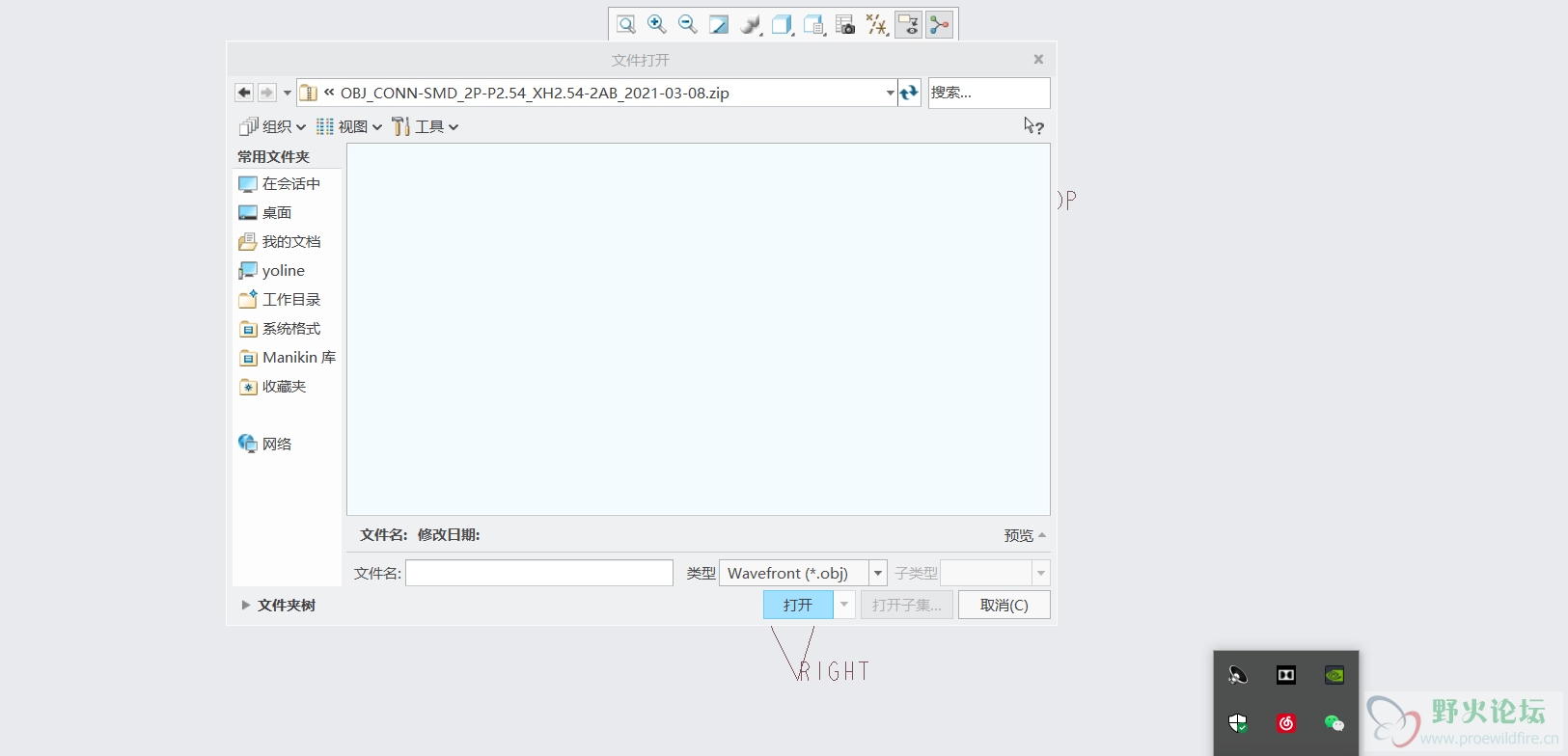
Task: Click the 取消(C) button
Action: tap(1004, 605)
